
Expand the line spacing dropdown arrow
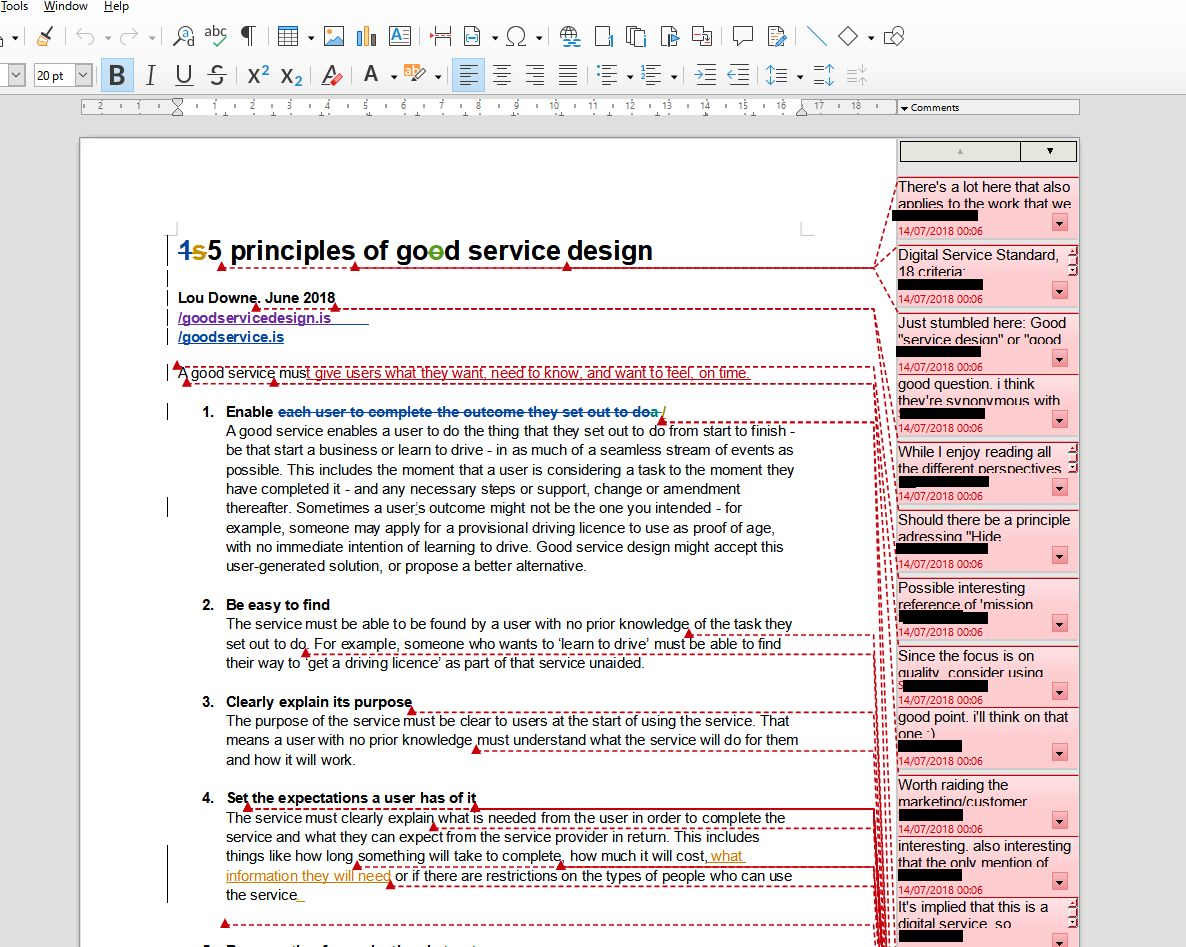(x=800, y=76)
